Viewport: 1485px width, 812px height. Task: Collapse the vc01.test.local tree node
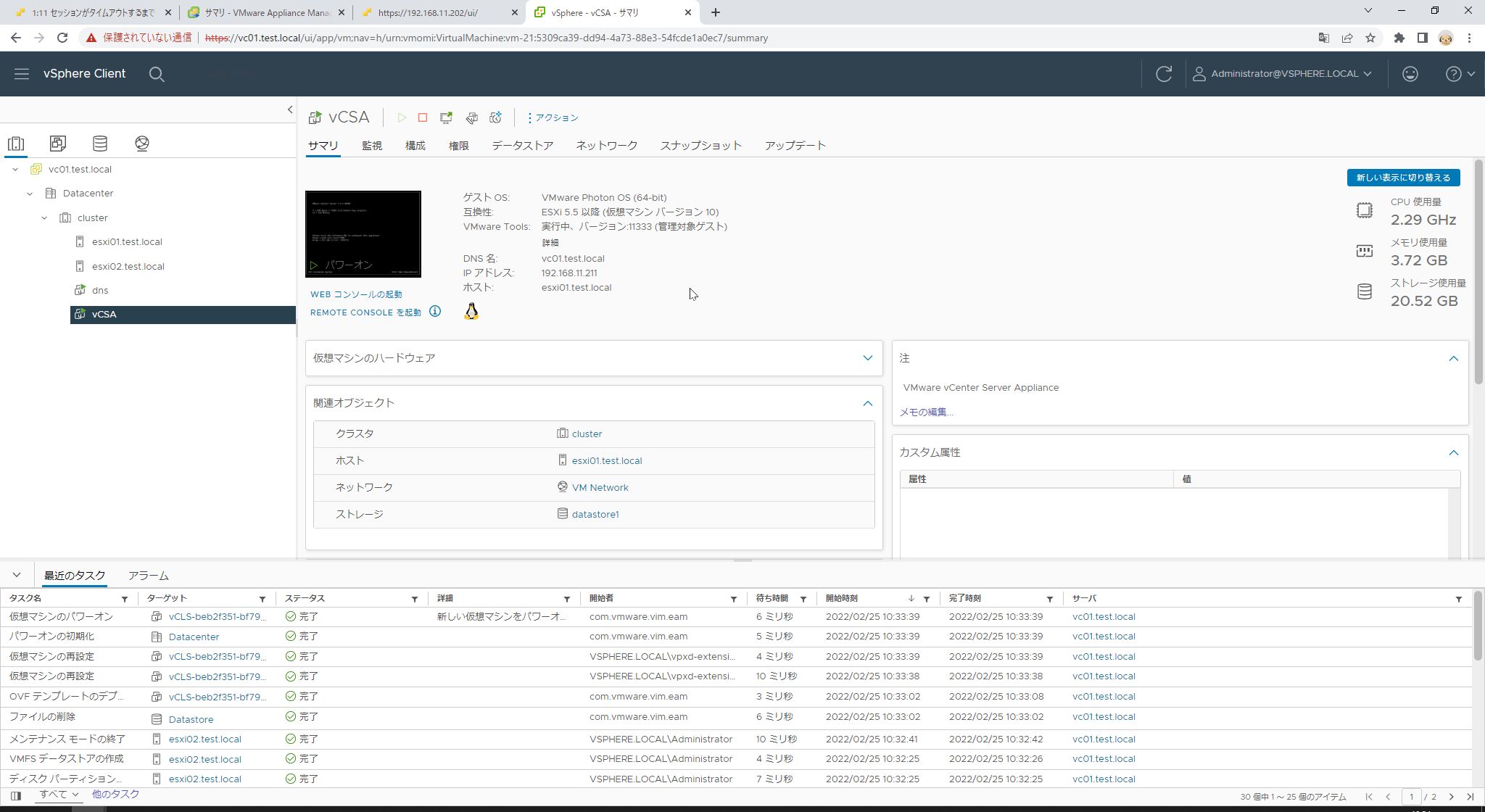point(15,170)
